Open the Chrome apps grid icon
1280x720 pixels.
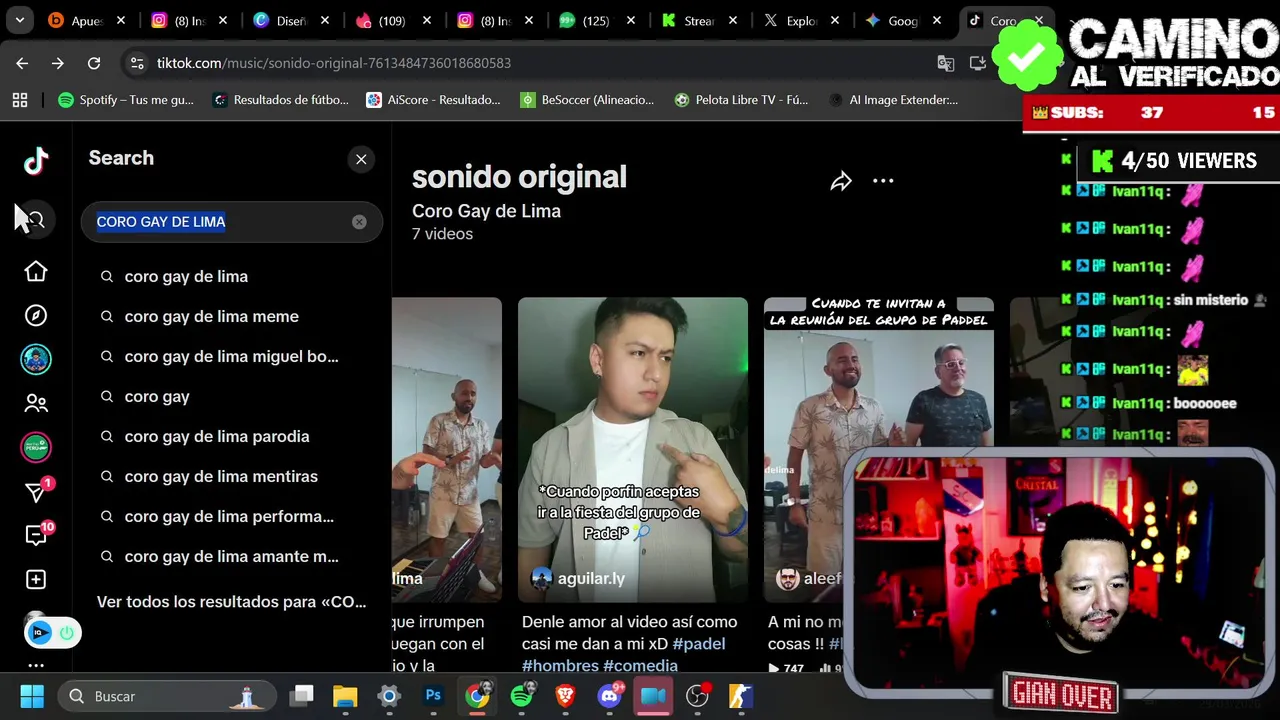point(20,100)
